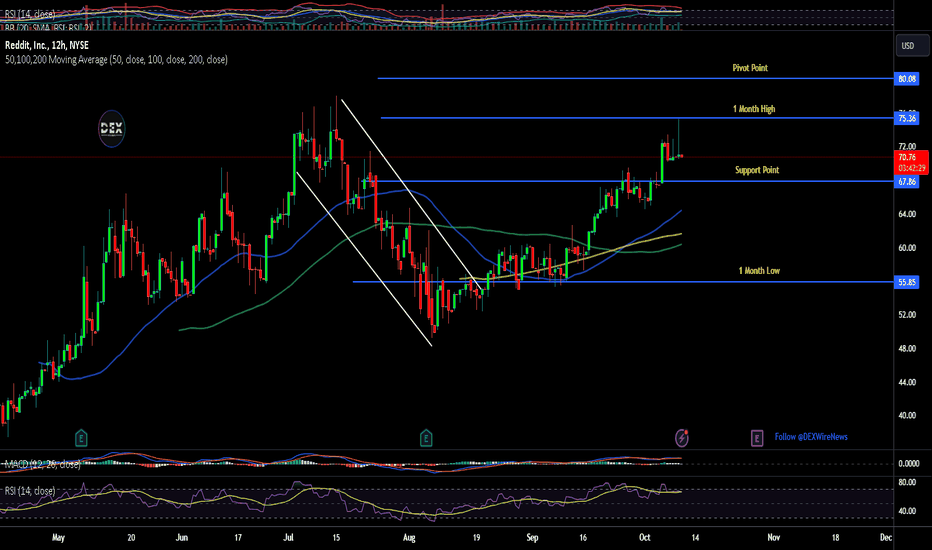Click the 75.36 price tag

[x=906, y=118]
